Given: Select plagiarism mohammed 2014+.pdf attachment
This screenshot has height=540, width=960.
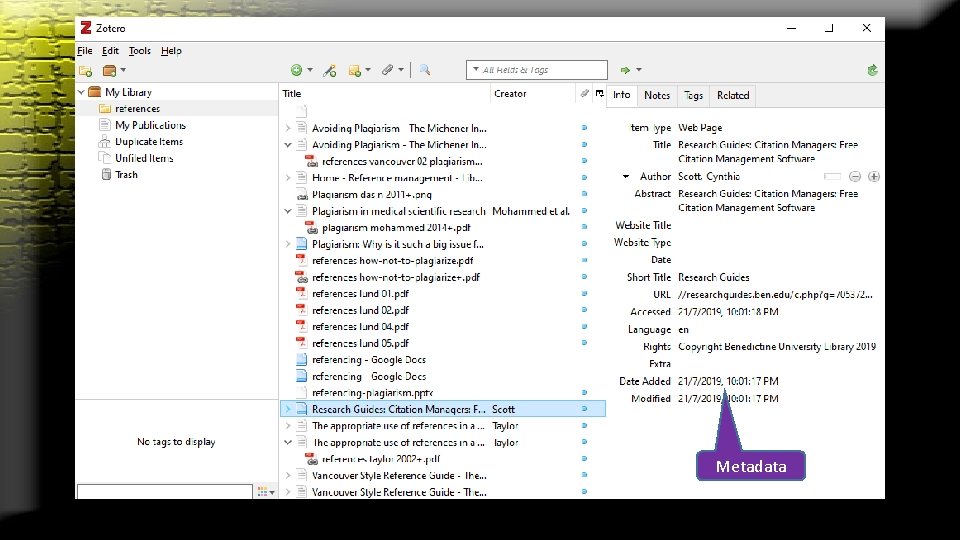Looking at the screenshot, I should 442,228.
